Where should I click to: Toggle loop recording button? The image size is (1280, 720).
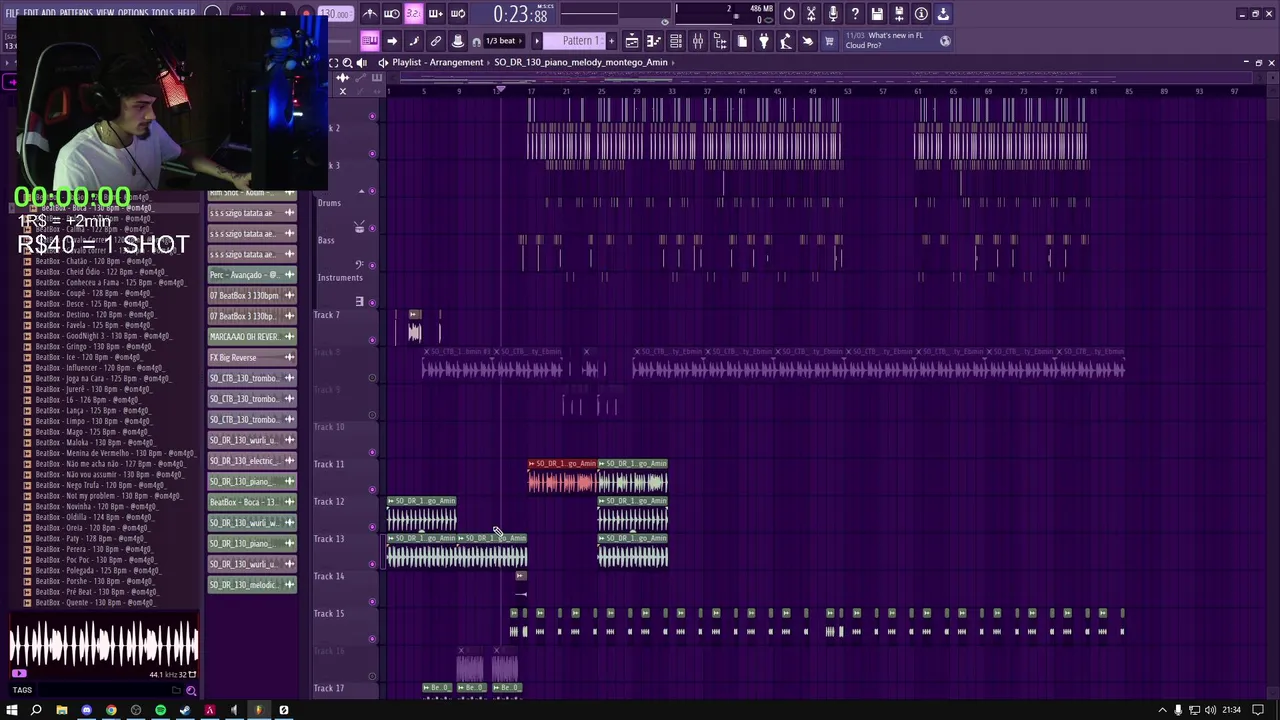pos(457,14)
